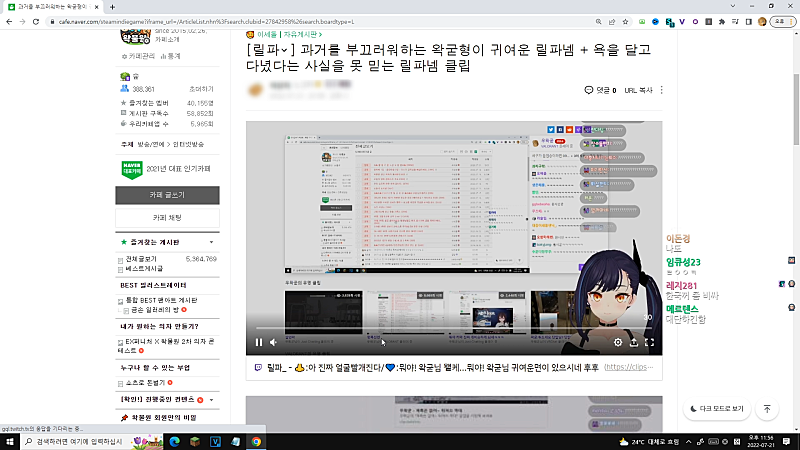Click the browser forward arrow
The image size is (800, 450).
pyautogui.click(x=22, y=21)
